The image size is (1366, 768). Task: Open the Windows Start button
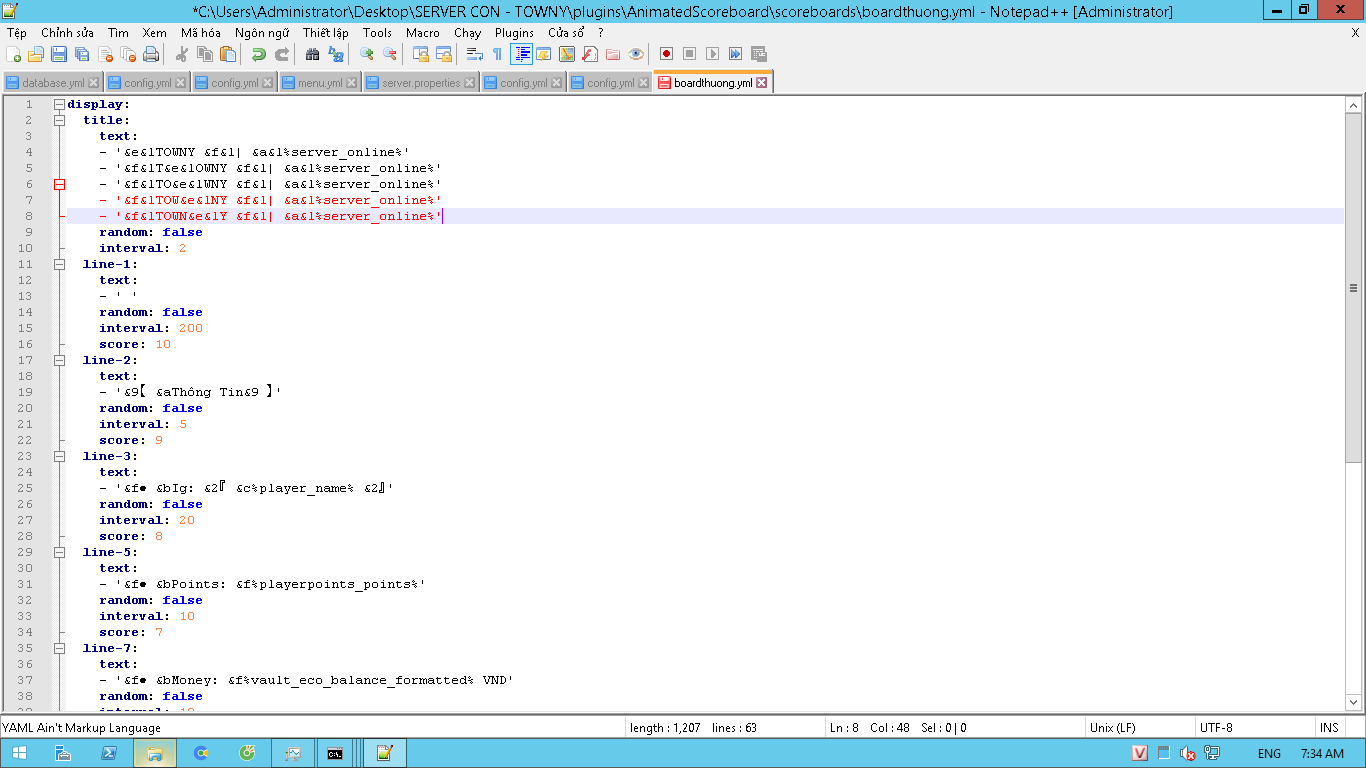19,753
